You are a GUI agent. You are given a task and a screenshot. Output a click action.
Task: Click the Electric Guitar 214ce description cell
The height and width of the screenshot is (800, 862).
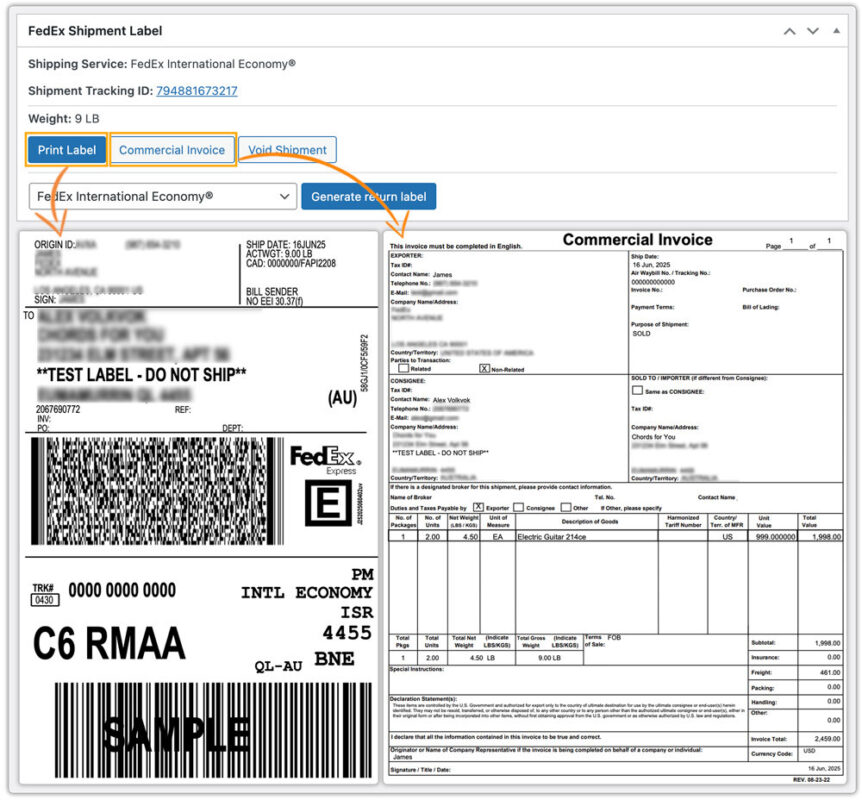(587, 537)
